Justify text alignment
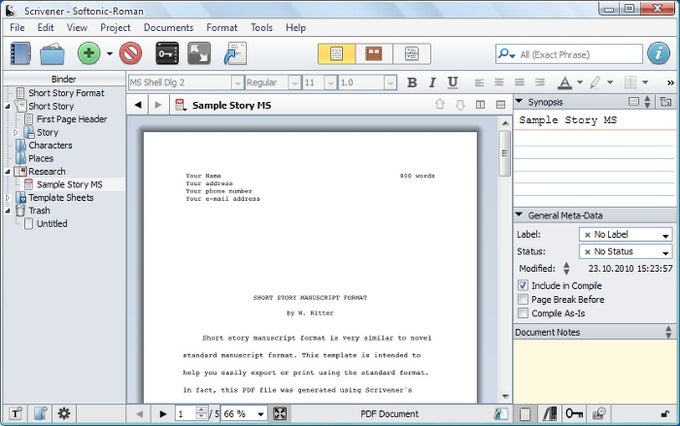 pyautogui.click(x=519, y=82)
